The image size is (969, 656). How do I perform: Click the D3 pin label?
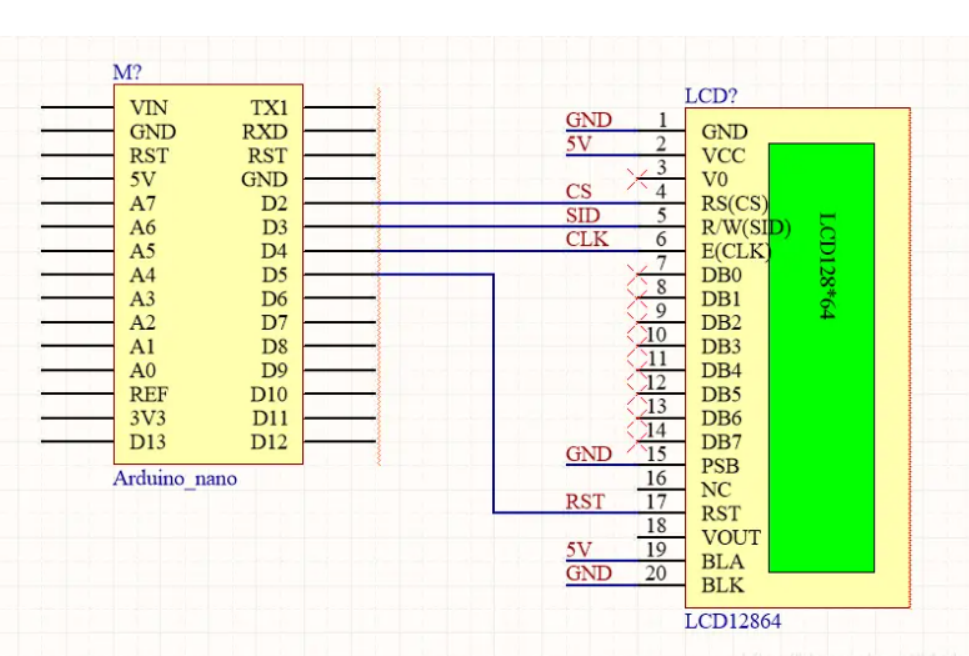[x=274, y=227]
